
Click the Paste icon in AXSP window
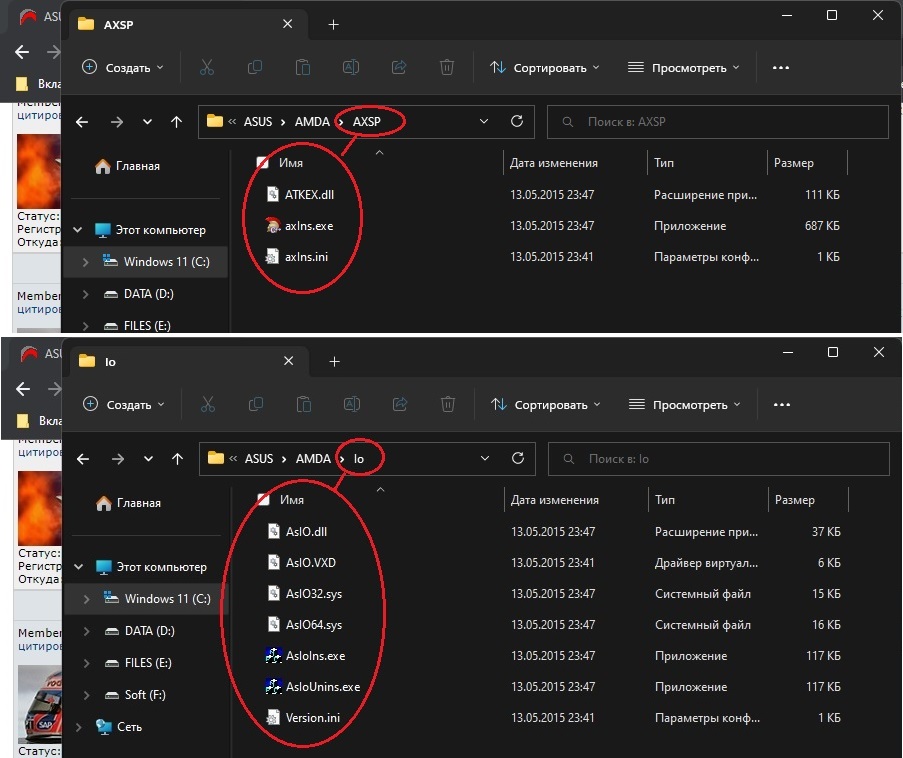pos(302,67)
